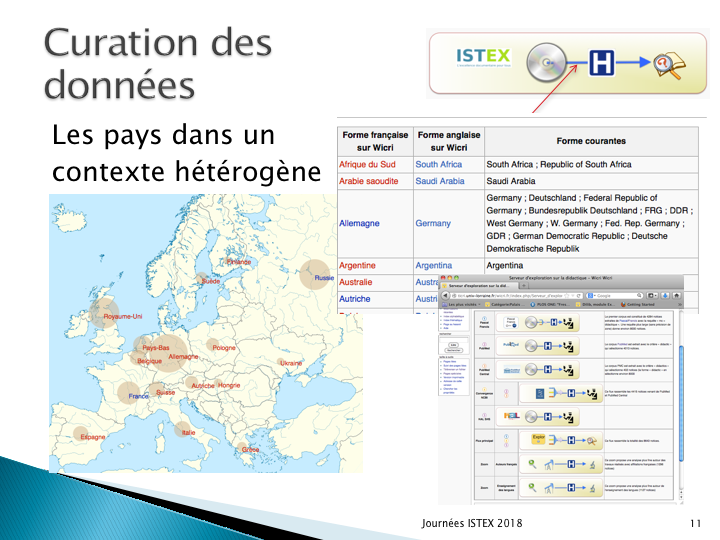The height and width of the screenshot is (540, 720).
Task: Click the computer user icon in PubMed Central row
Action: point(568,370)
